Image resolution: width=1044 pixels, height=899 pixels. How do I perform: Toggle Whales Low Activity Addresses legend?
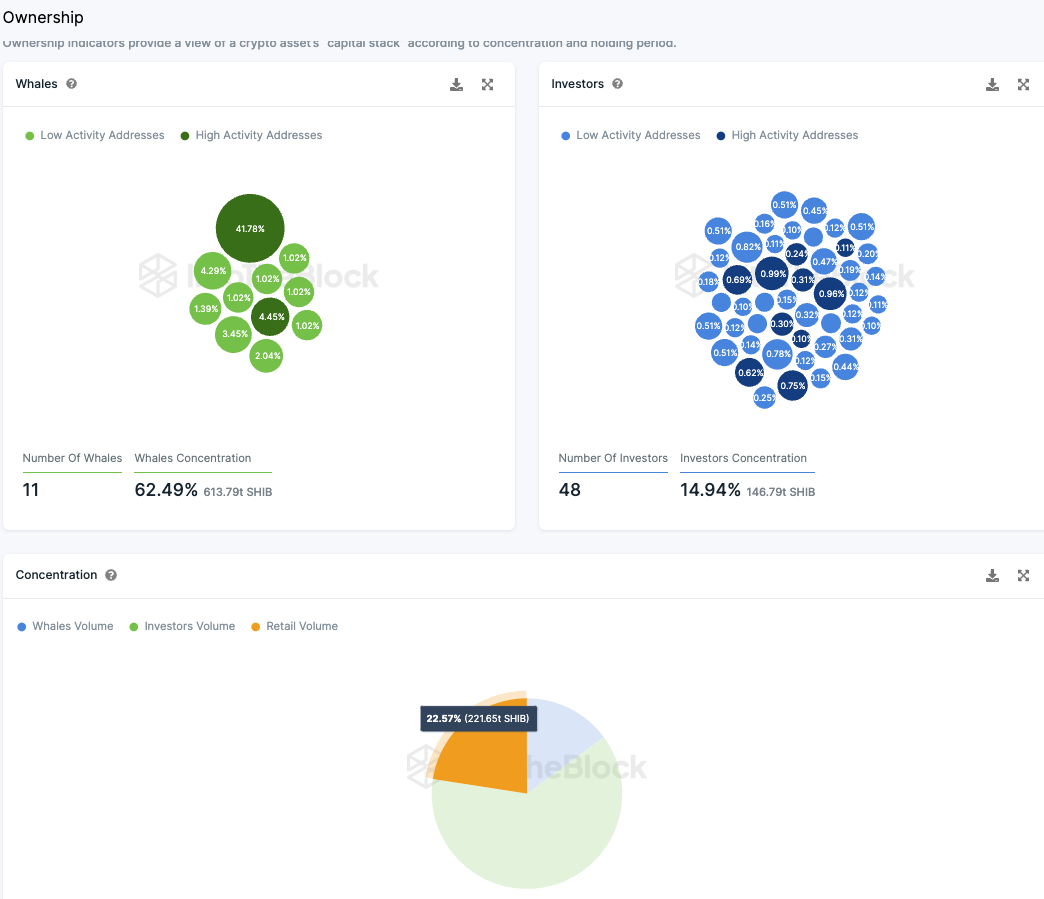click(95, 135)
